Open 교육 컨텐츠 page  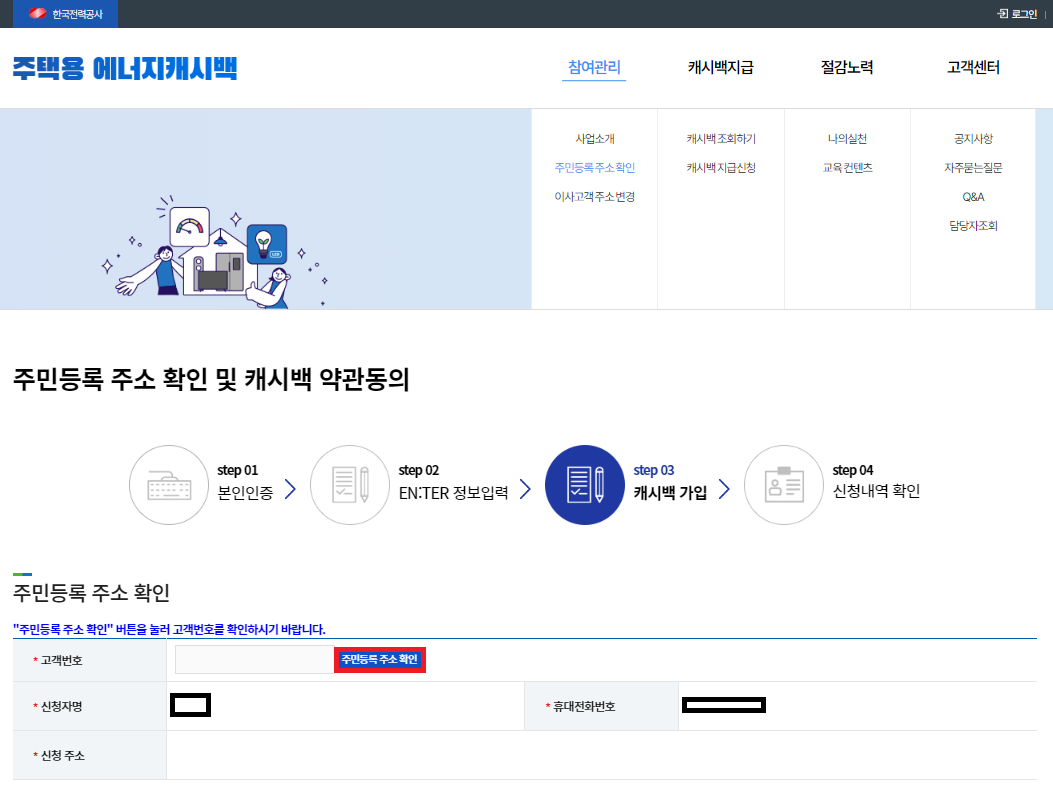847,167
